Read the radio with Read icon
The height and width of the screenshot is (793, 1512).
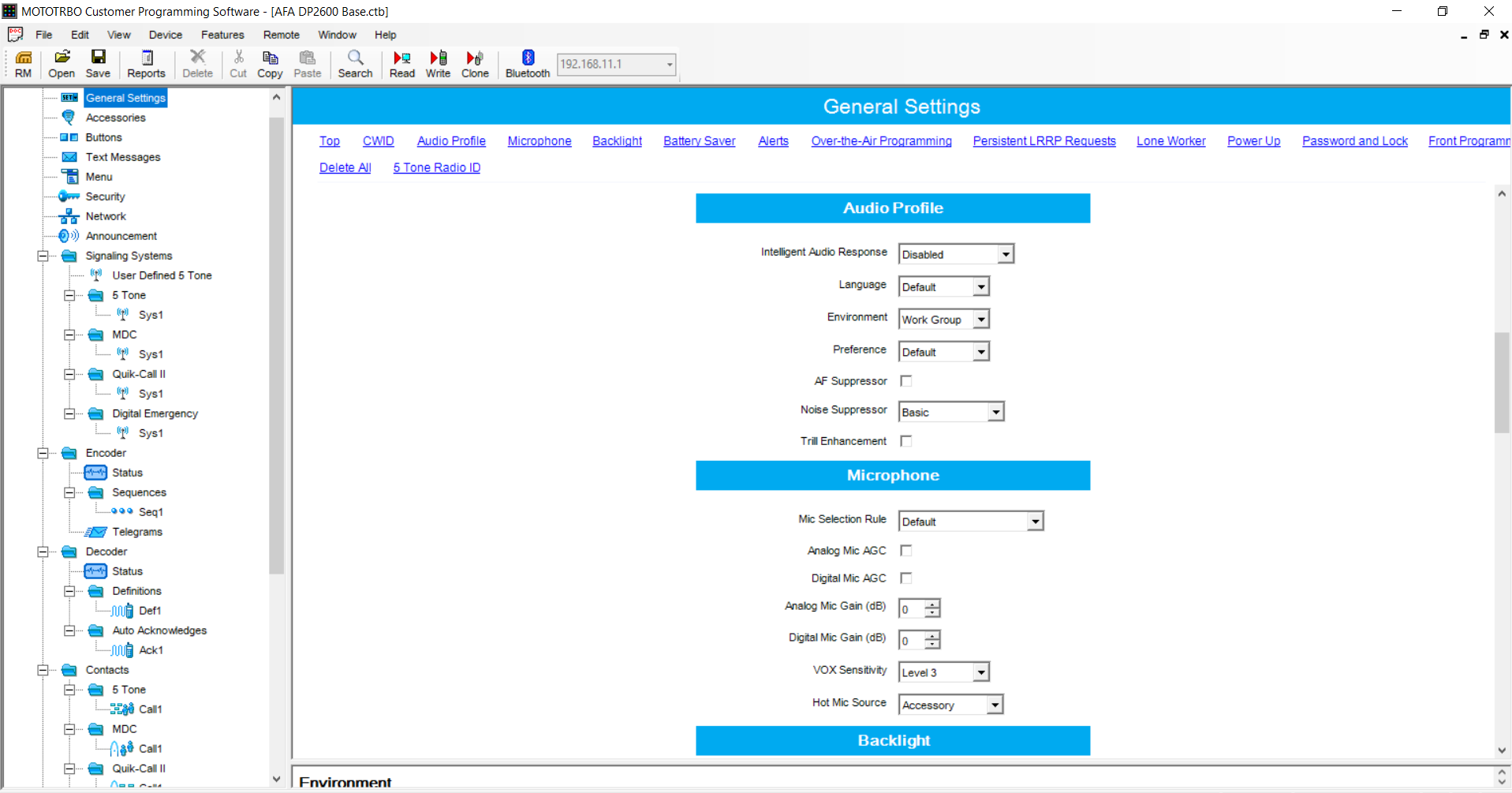point(402,58)
